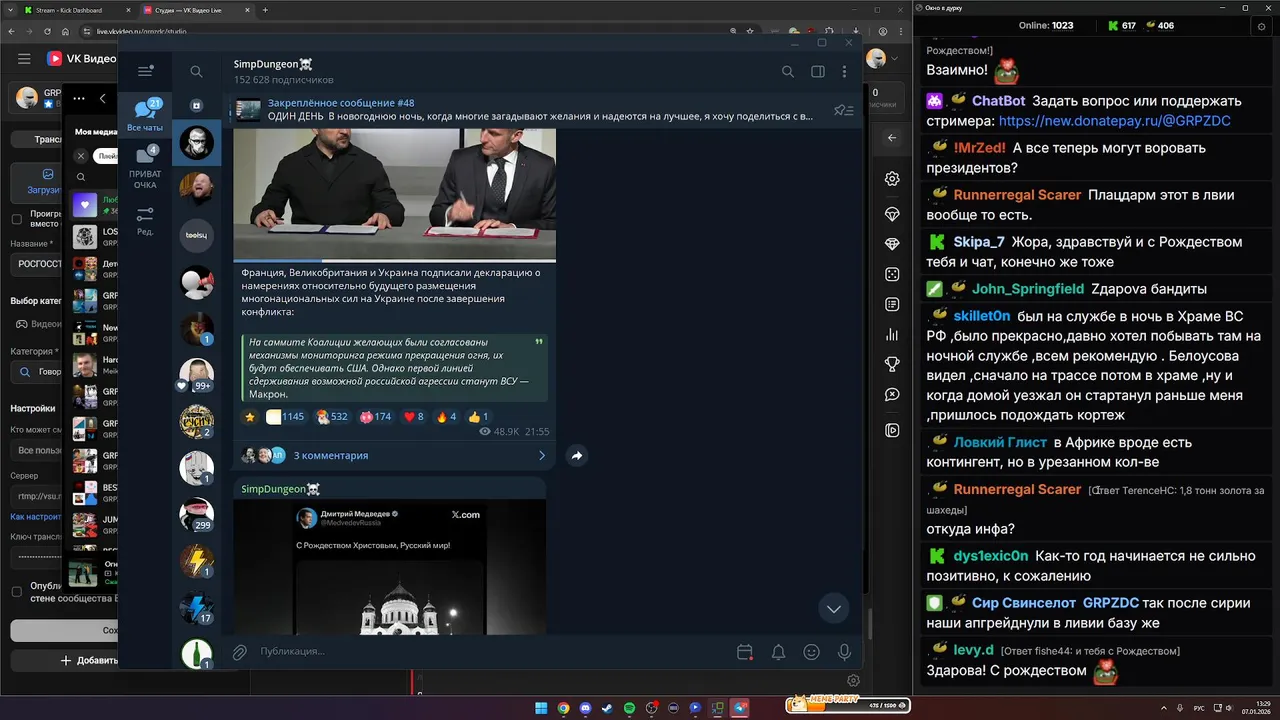Open the yellow lightning bolt chat
This screenshot has height=720, width=1280.
pos(197,561)
